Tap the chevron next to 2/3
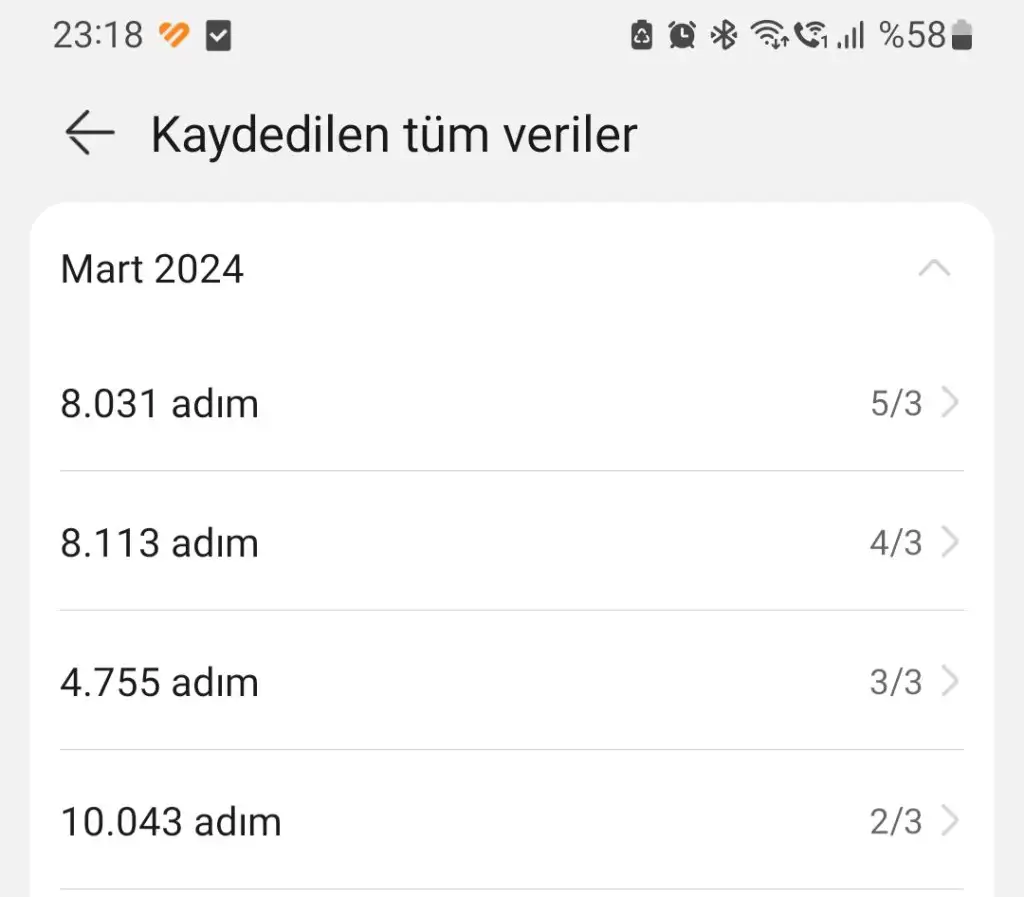1024x897 pixels. pos(950,822)
